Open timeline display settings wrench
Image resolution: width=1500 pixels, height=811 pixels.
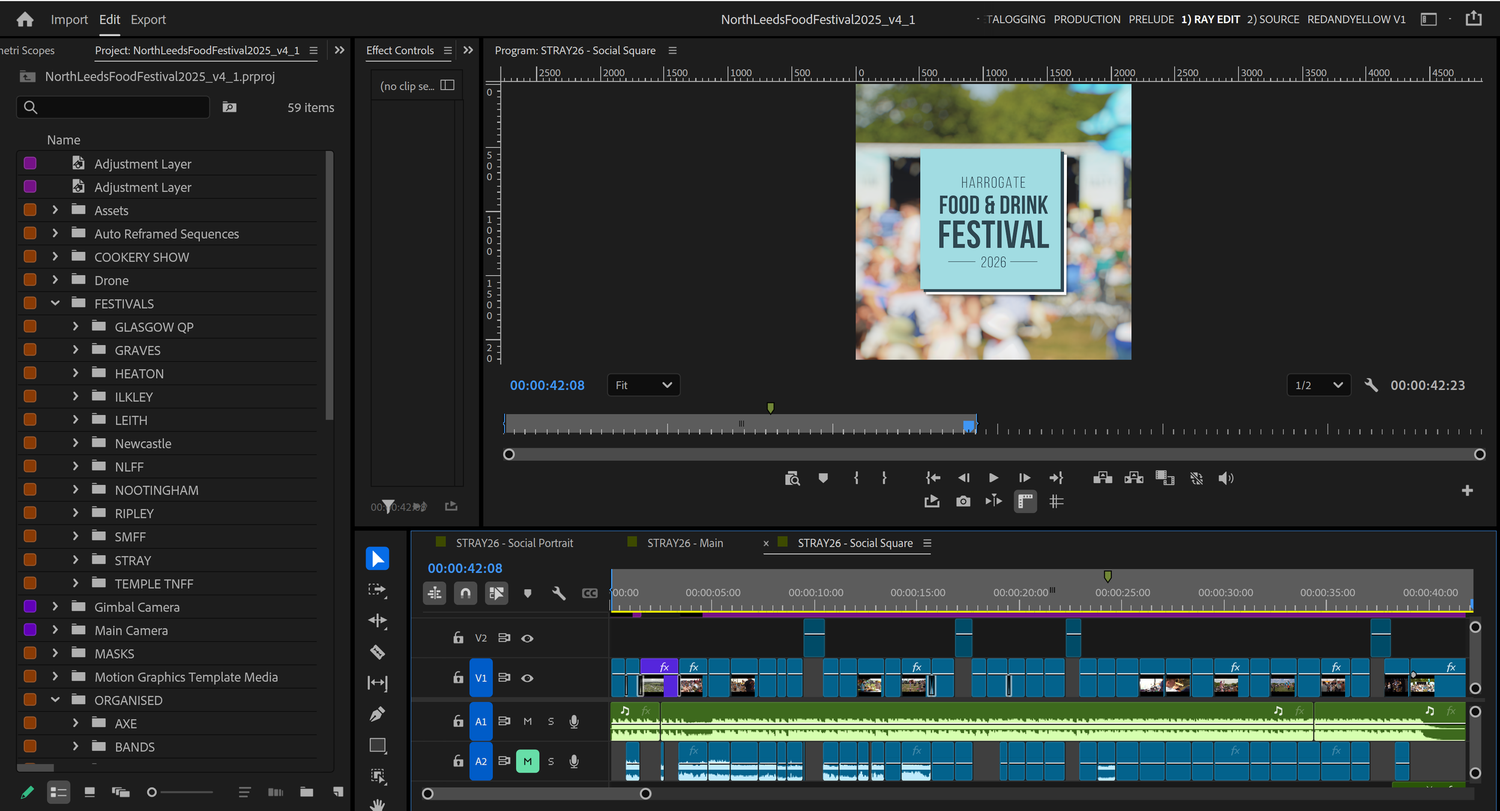pyautogui.click(x=559, y=593)
